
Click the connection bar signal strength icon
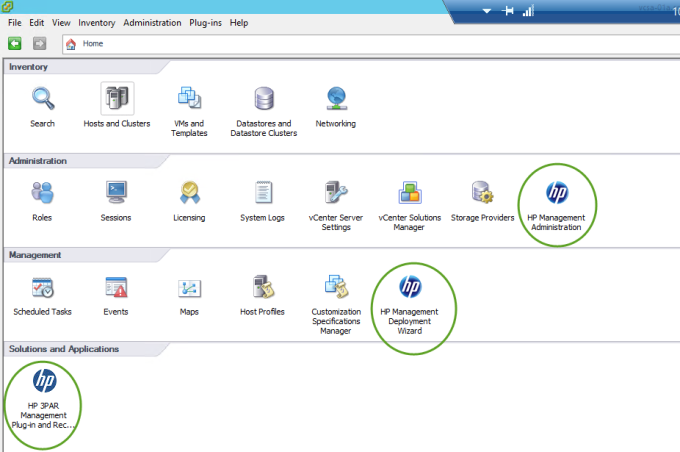[x=528, y=10]
